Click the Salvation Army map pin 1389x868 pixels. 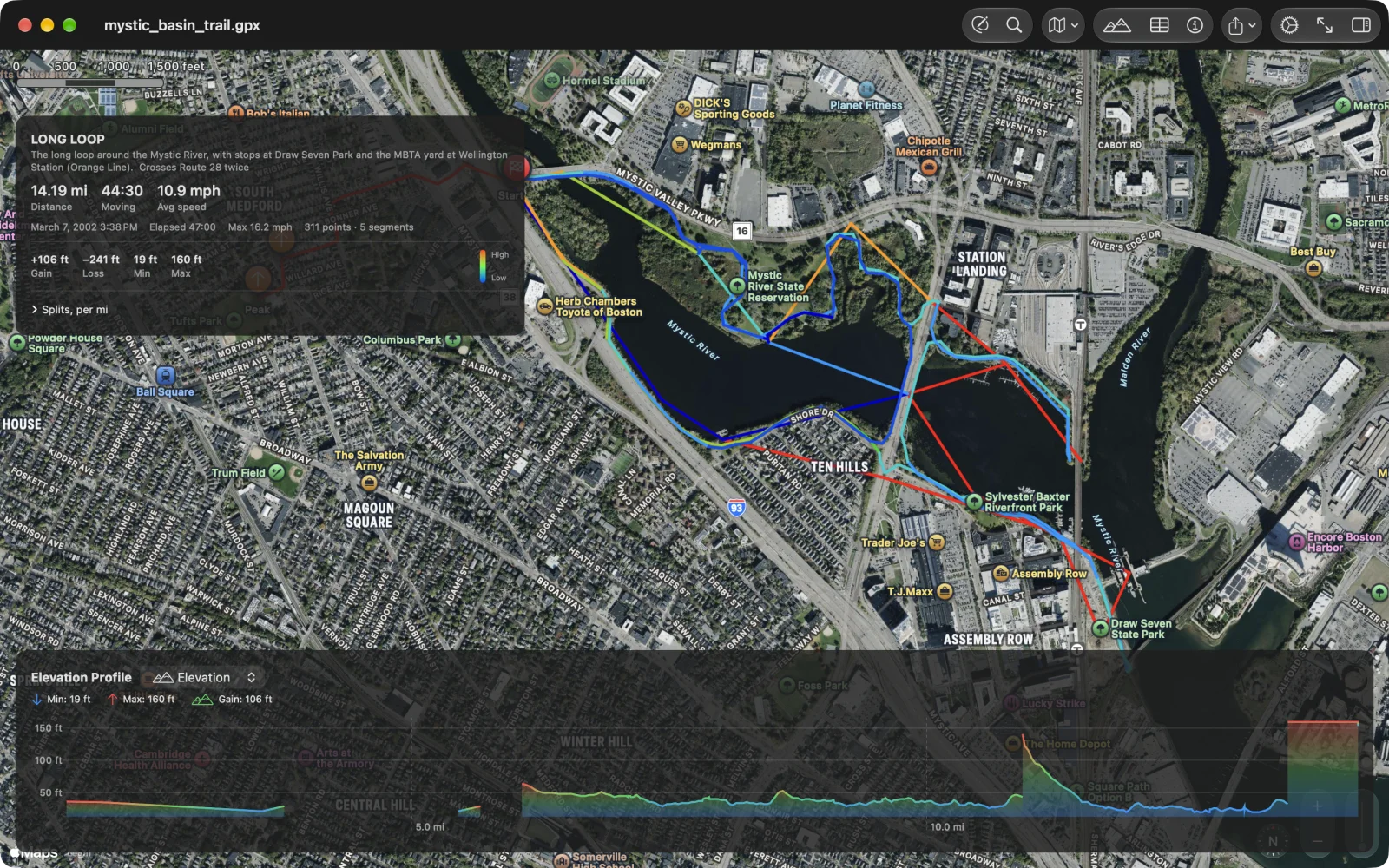[369, 483]
